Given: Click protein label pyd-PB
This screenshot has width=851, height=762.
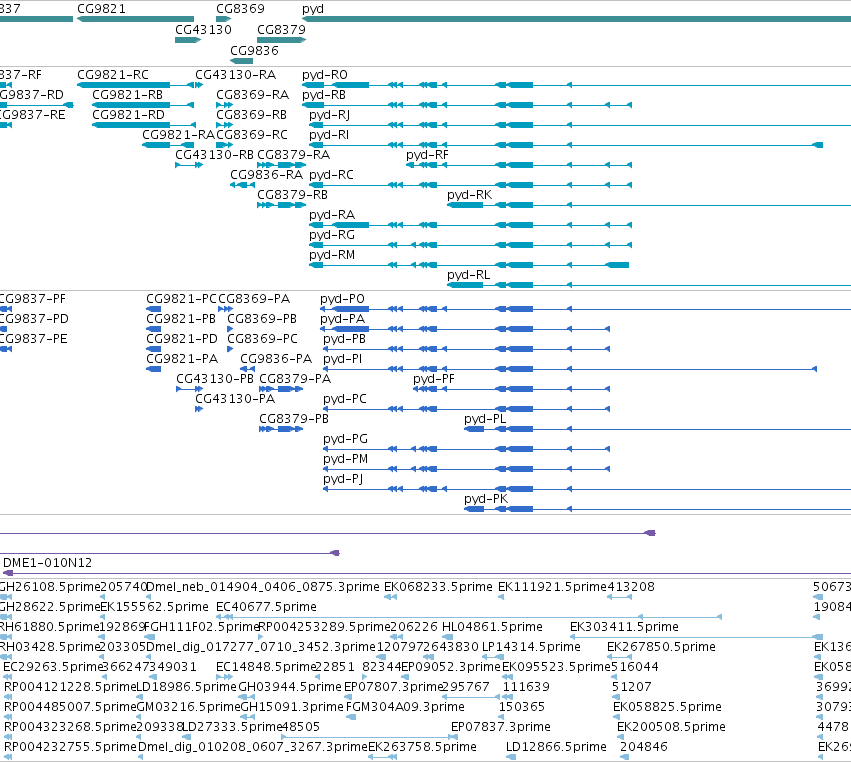Looking at the screenshot, I should [345, 339].
